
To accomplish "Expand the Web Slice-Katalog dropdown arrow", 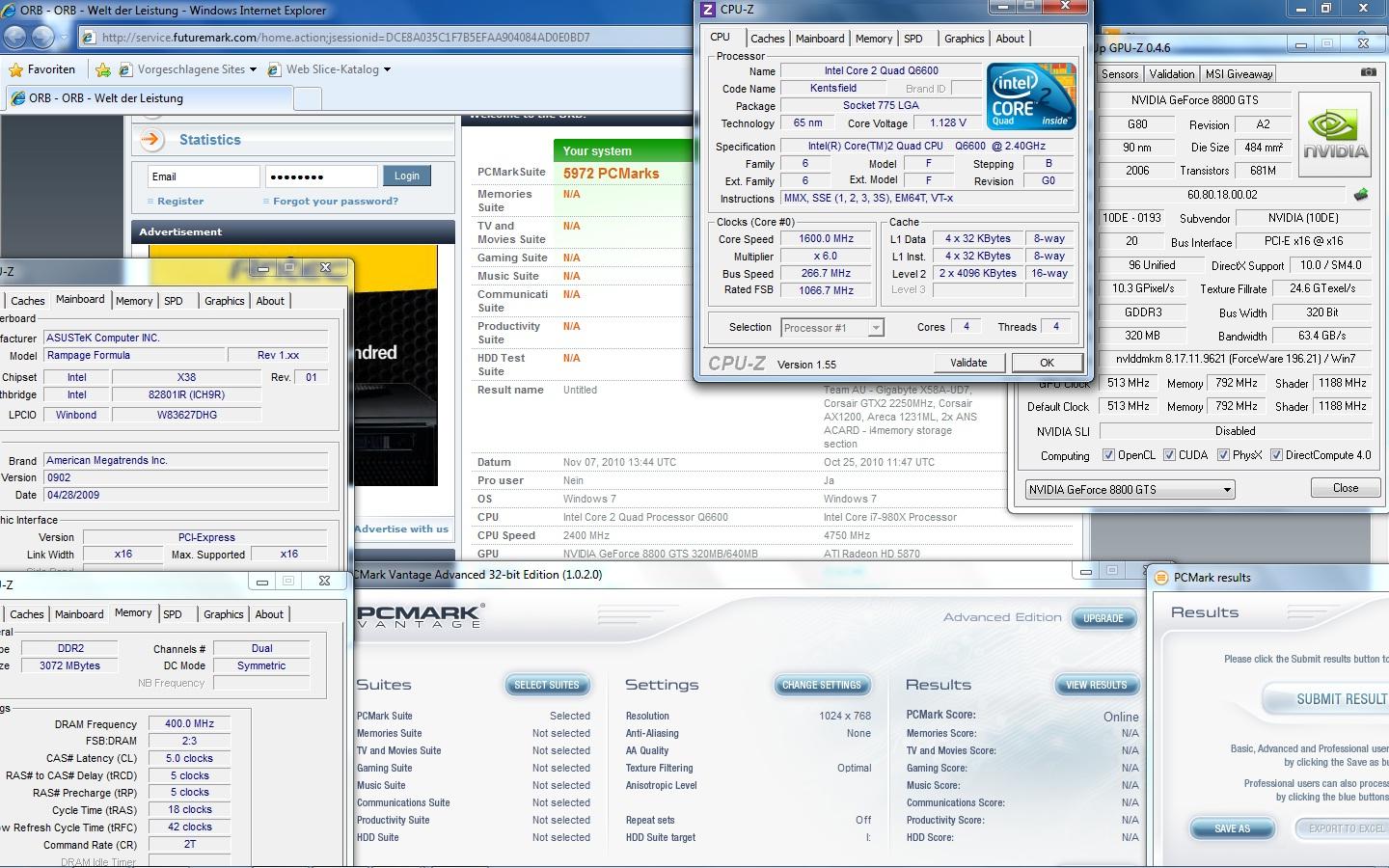I will coord(387,69).
